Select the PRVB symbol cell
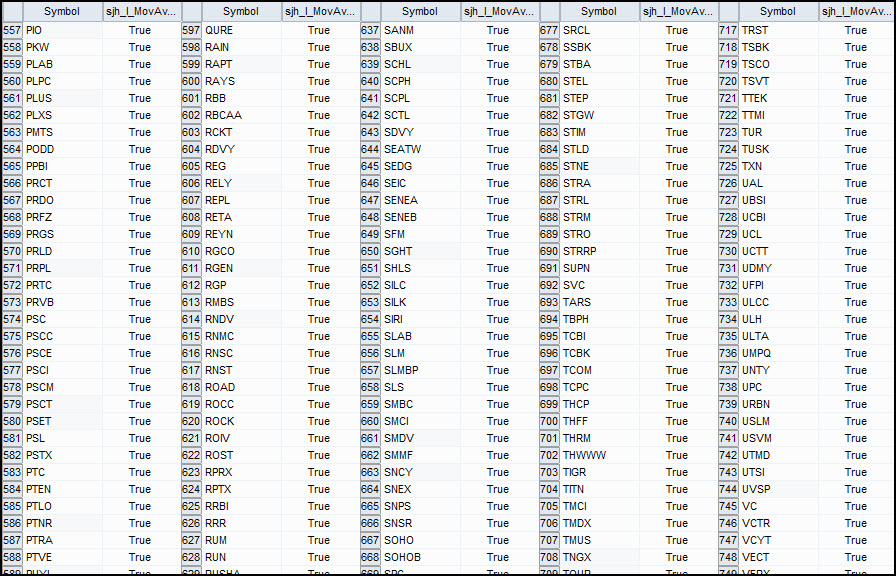The image size is (896, 576). (x=62, y=302)
